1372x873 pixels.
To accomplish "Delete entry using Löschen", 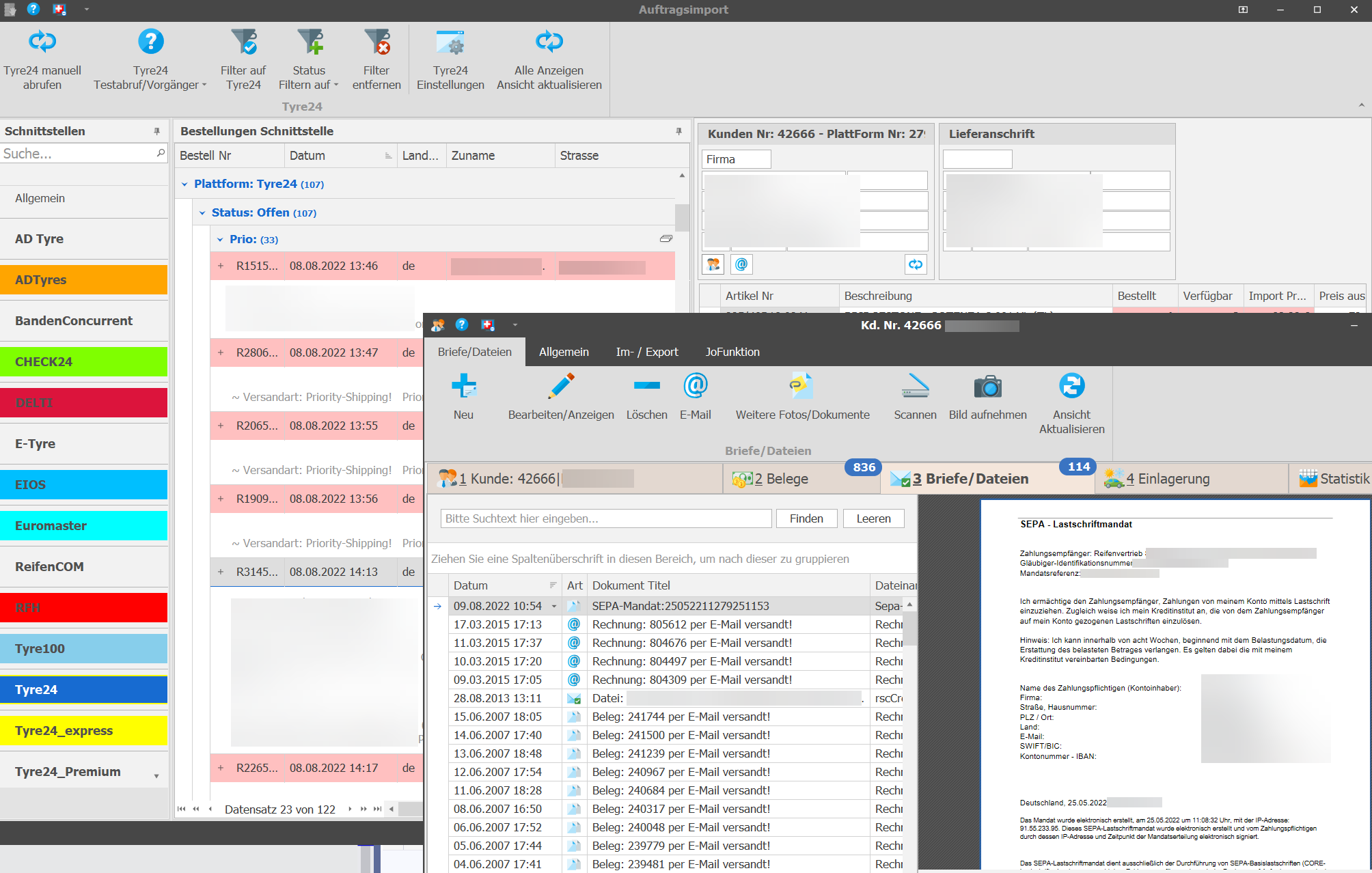I will point(646,397).
